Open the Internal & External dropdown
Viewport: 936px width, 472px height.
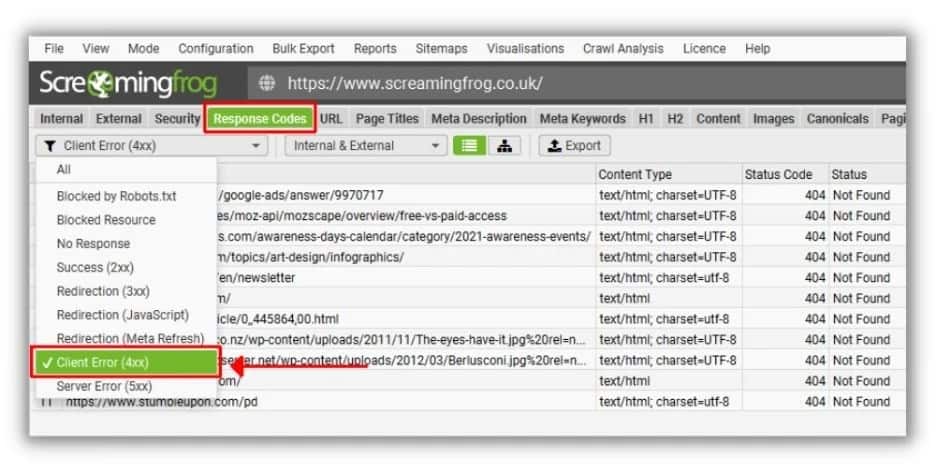(366, 146)
